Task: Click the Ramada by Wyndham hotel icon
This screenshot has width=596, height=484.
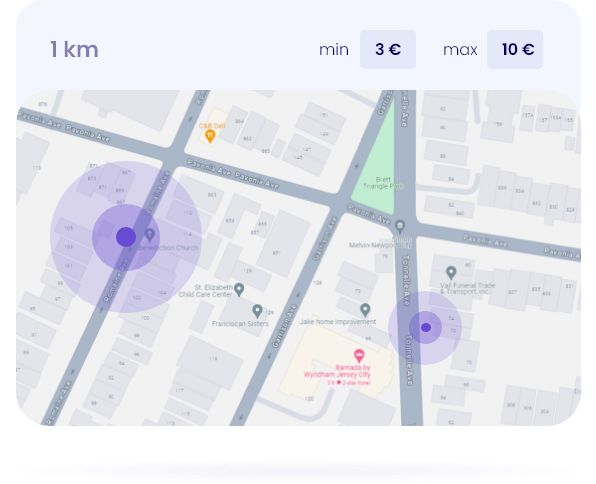Action: click(359, 356)
